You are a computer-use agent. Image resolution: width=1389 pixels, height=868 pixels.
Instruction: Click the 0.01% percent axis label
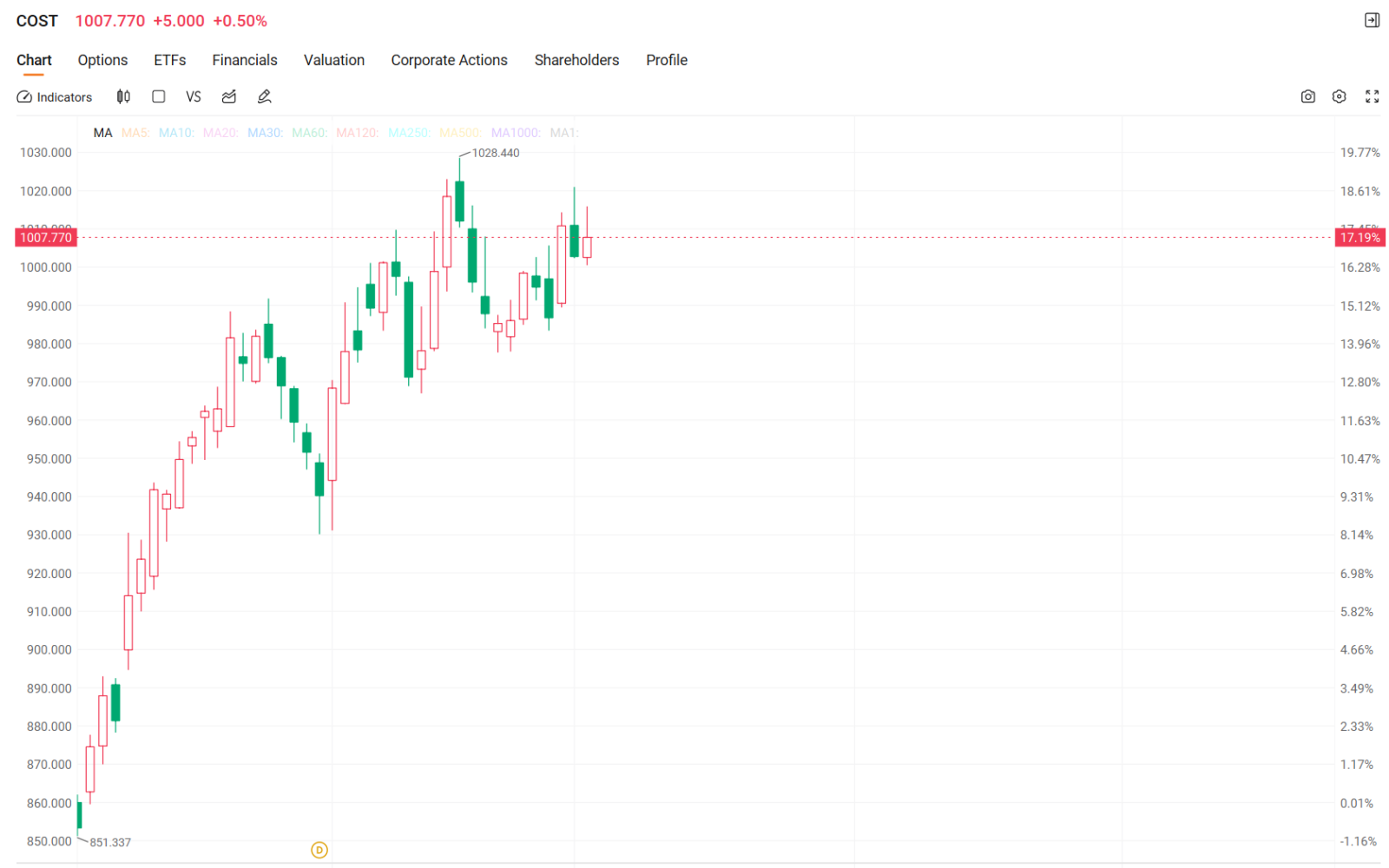tap(1357, 803)
